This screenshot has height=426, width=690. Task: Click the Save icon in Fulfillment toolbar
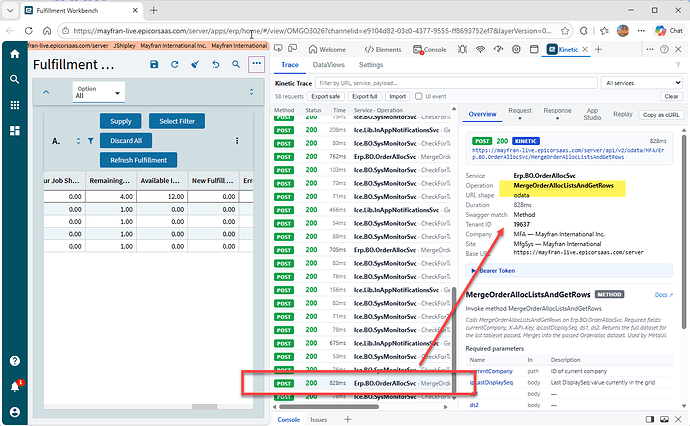point(154,64)
